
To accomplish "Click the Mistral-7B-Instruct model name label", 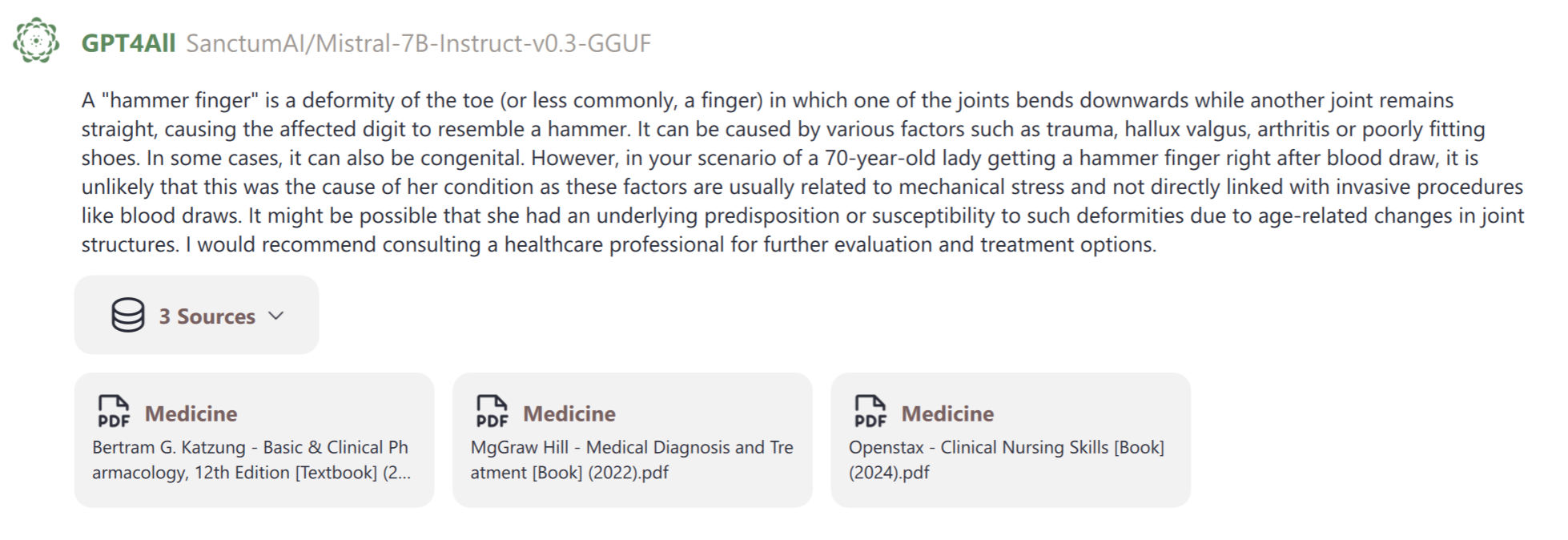I will pos(418,42).
